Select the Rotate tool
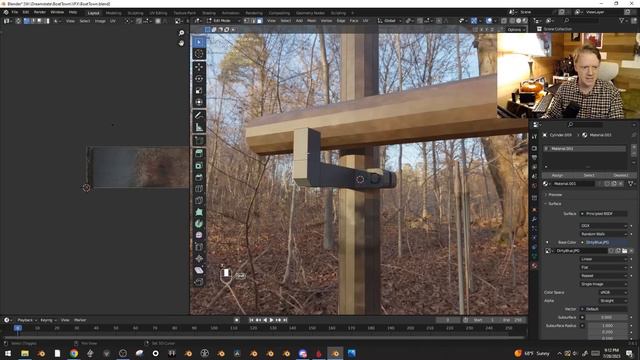 199,78
